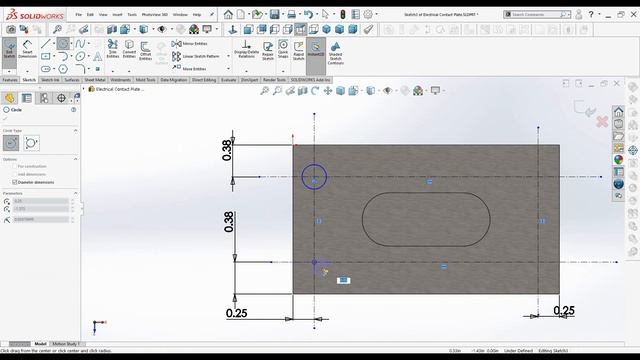Select the Circle sketch tool in ribbon
This screenshot has width=640, height=360.
pyautogui.click(x=63, y=43)
